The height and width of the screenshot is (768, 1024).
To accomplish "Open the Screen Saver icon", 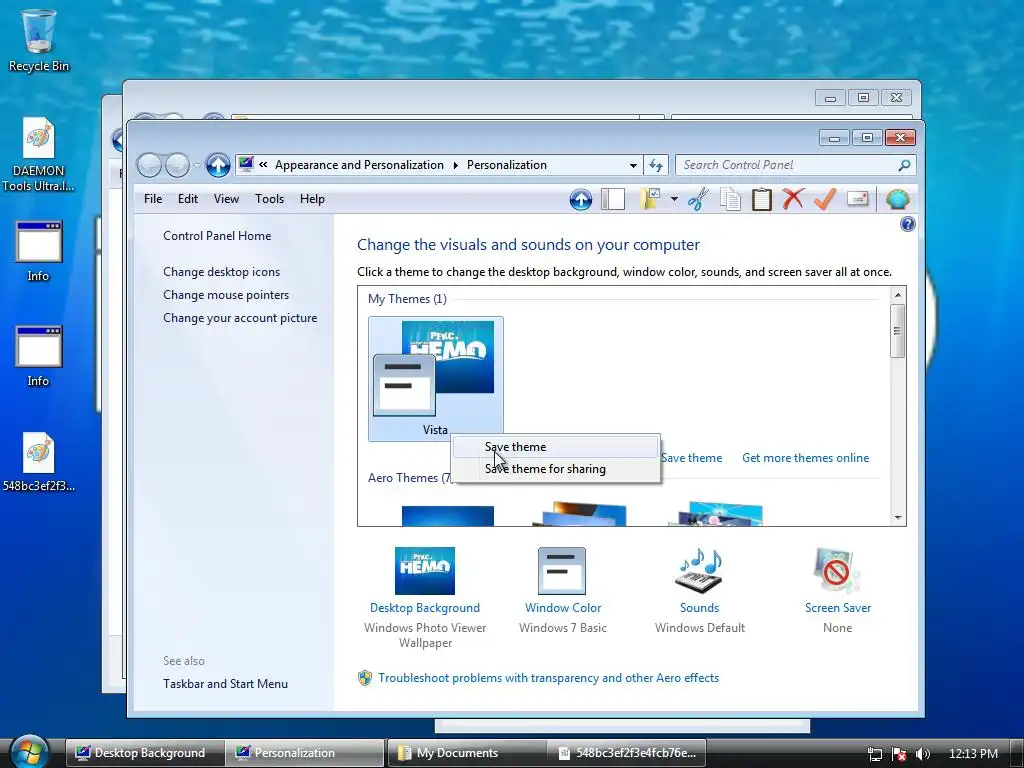I will point(837,571).
